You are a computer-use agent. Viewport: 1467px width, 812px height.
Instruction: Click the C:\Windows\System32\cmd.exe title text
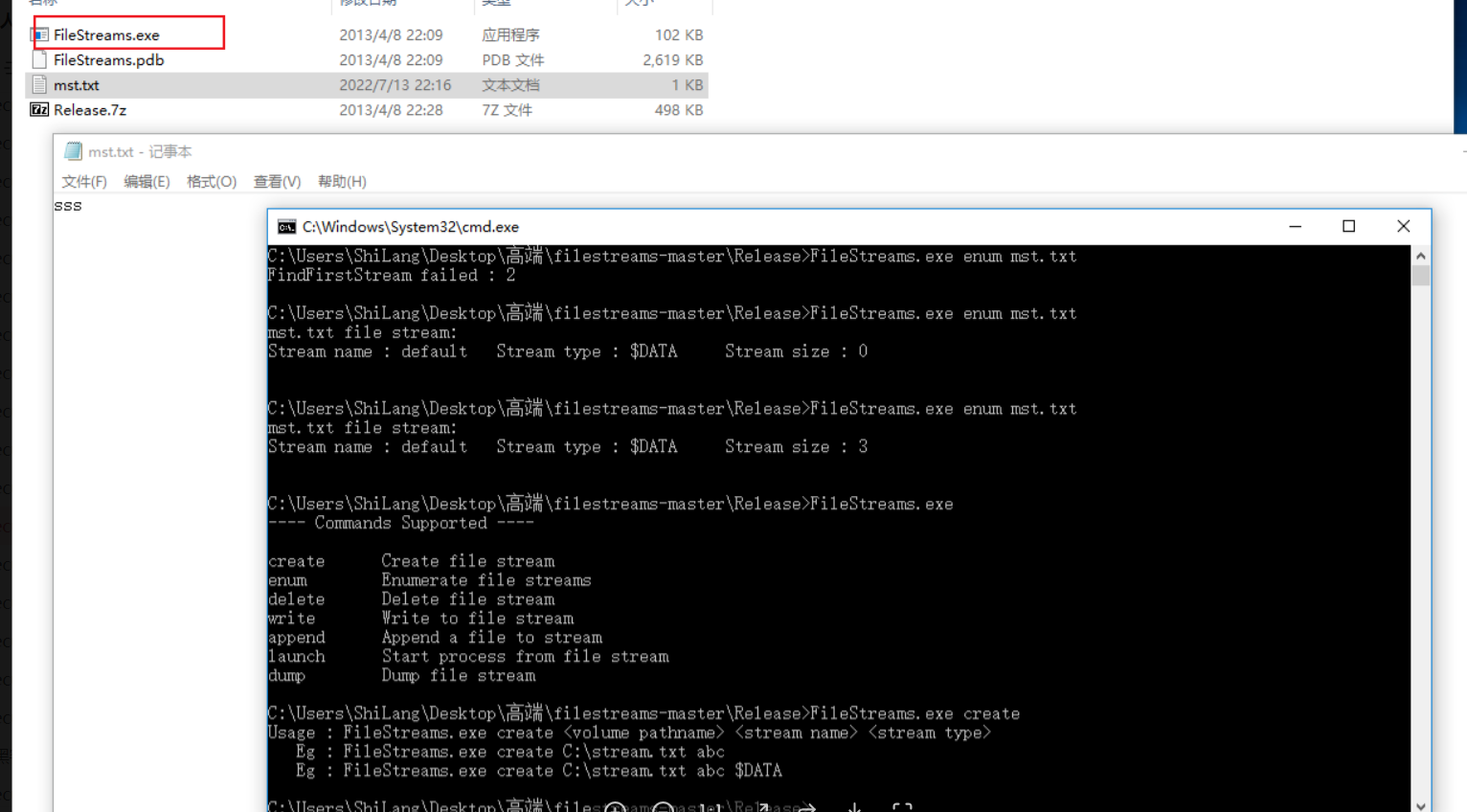[x=411, y=227]
